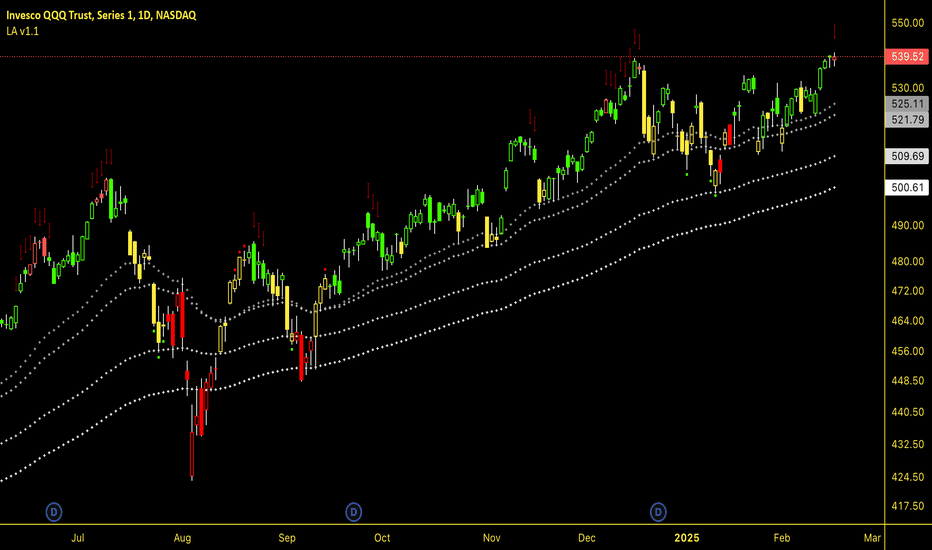Click the 509.69 indicator value label
Screen dimensions: 932x550
[x=908, y=156]
